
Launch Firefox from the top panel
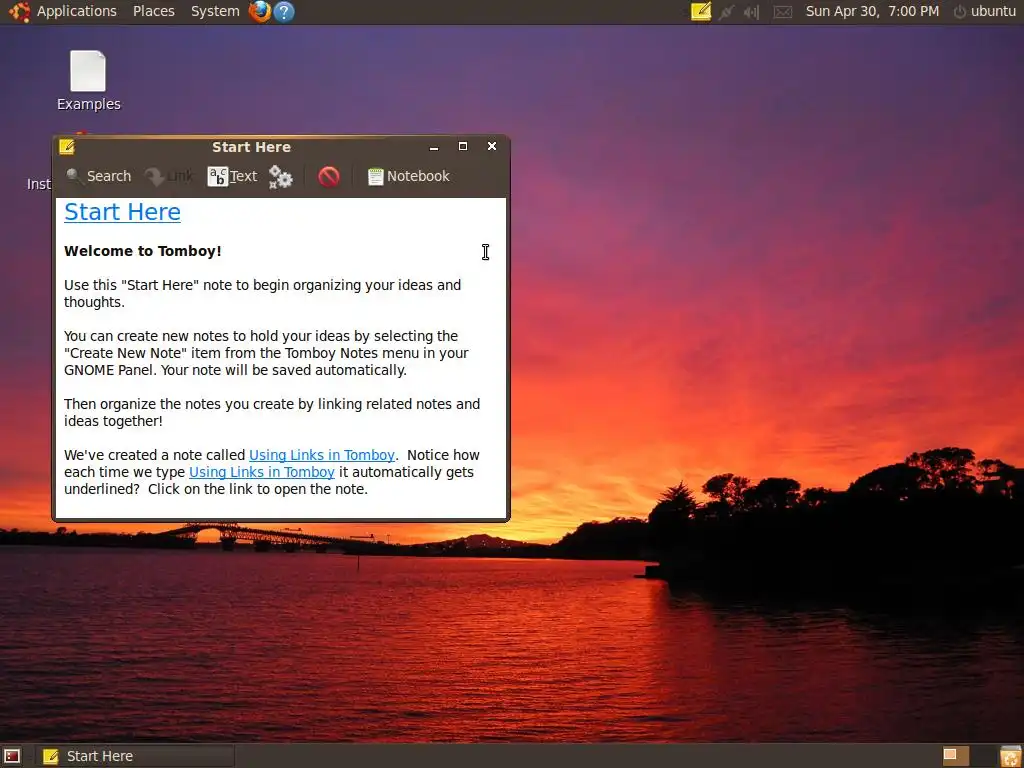pyautogui.click(x=260, y=11)
